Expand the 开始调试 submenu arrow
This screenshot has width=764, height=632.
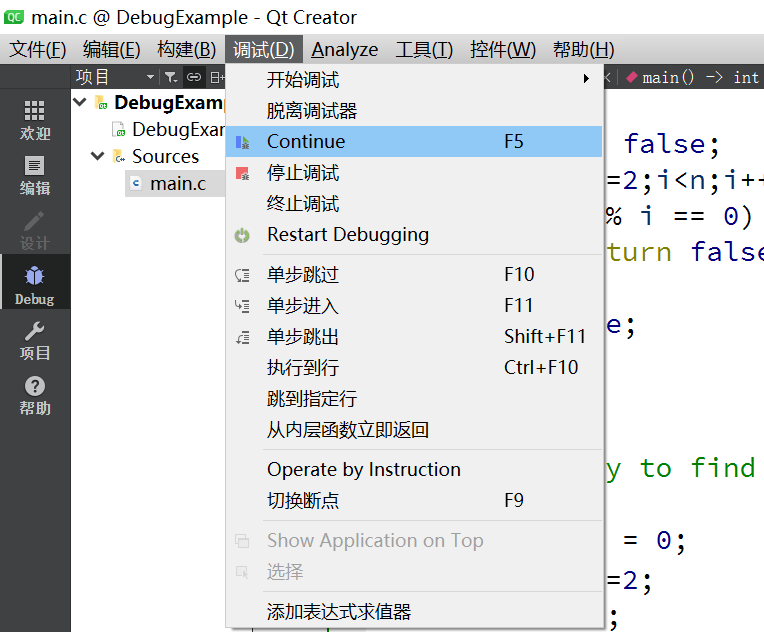click(586, 79)
